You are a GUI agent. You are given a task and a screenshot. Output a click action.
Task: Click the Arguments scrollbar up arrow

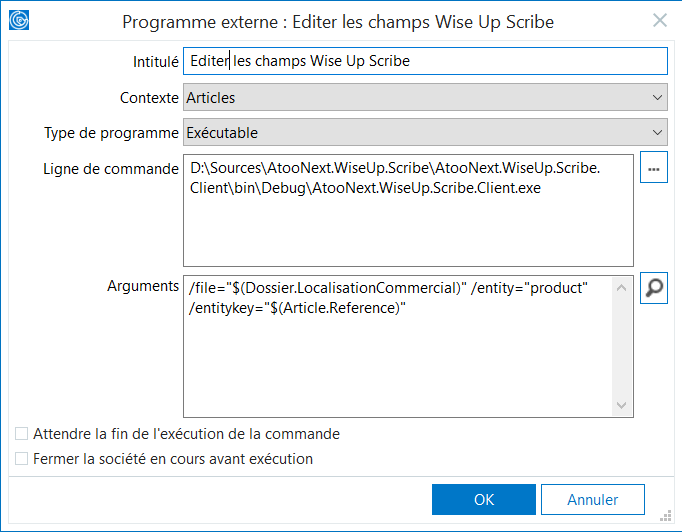coord(622,288)
